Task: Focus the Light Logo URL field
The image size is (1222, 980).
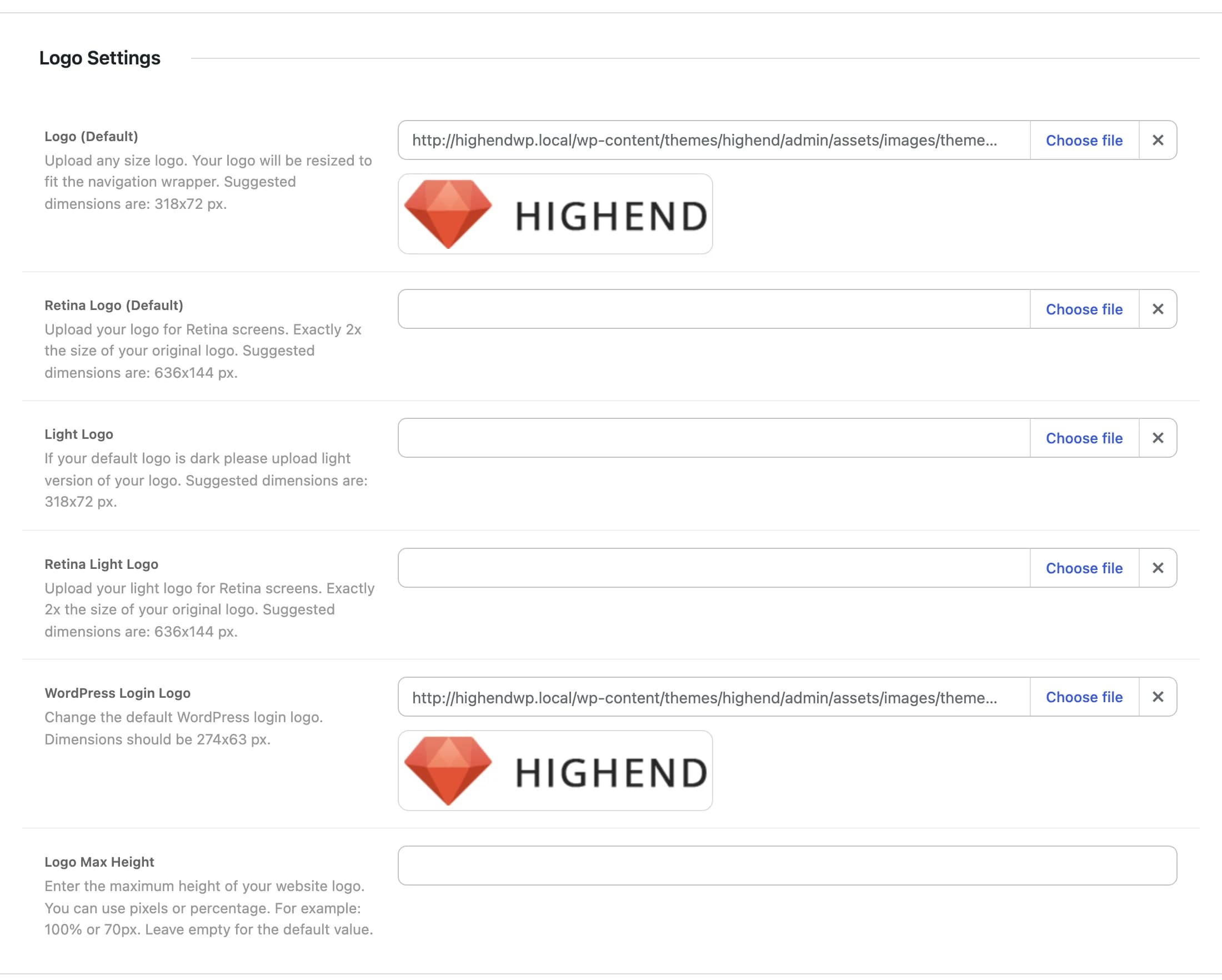Action: point(714,438)
